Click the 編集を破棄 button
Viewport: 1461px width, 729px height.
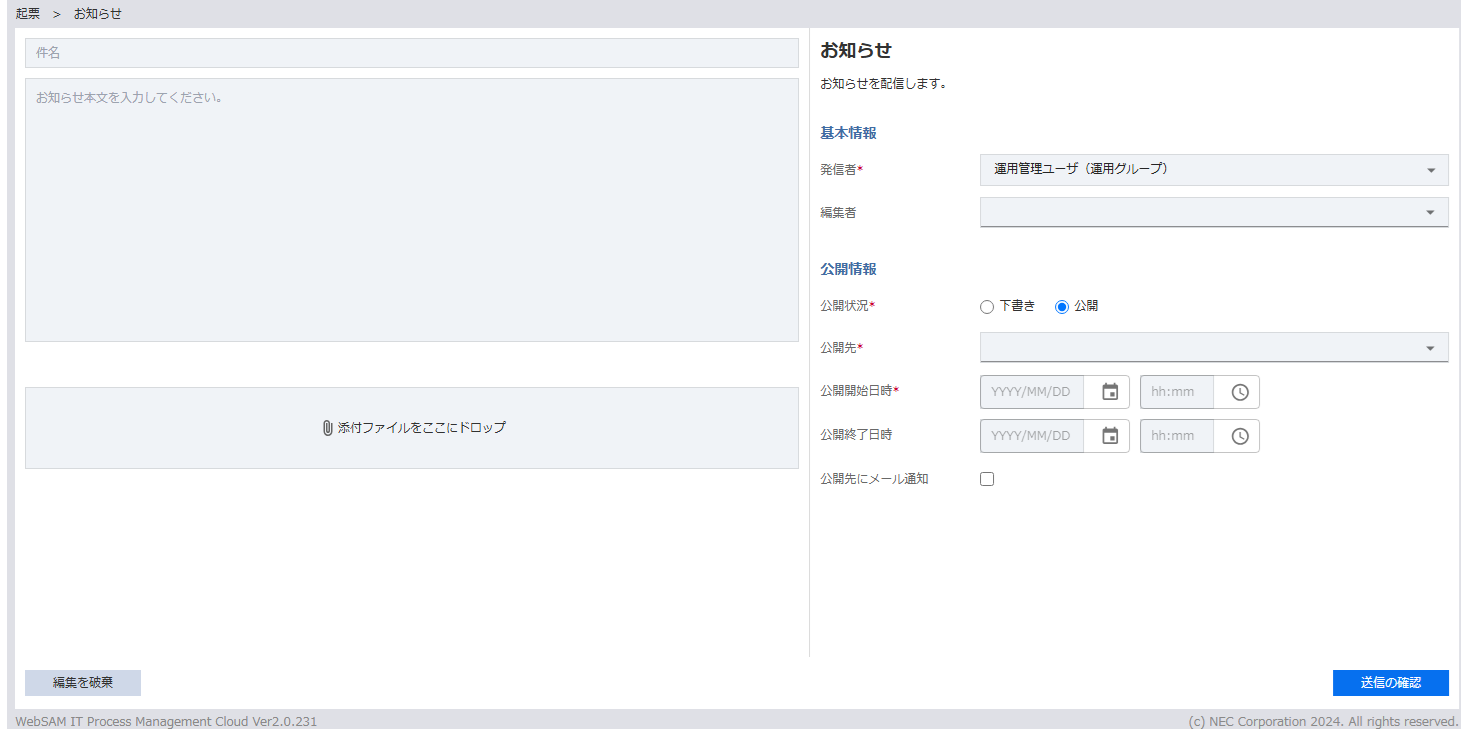click(x=83, y=683)
